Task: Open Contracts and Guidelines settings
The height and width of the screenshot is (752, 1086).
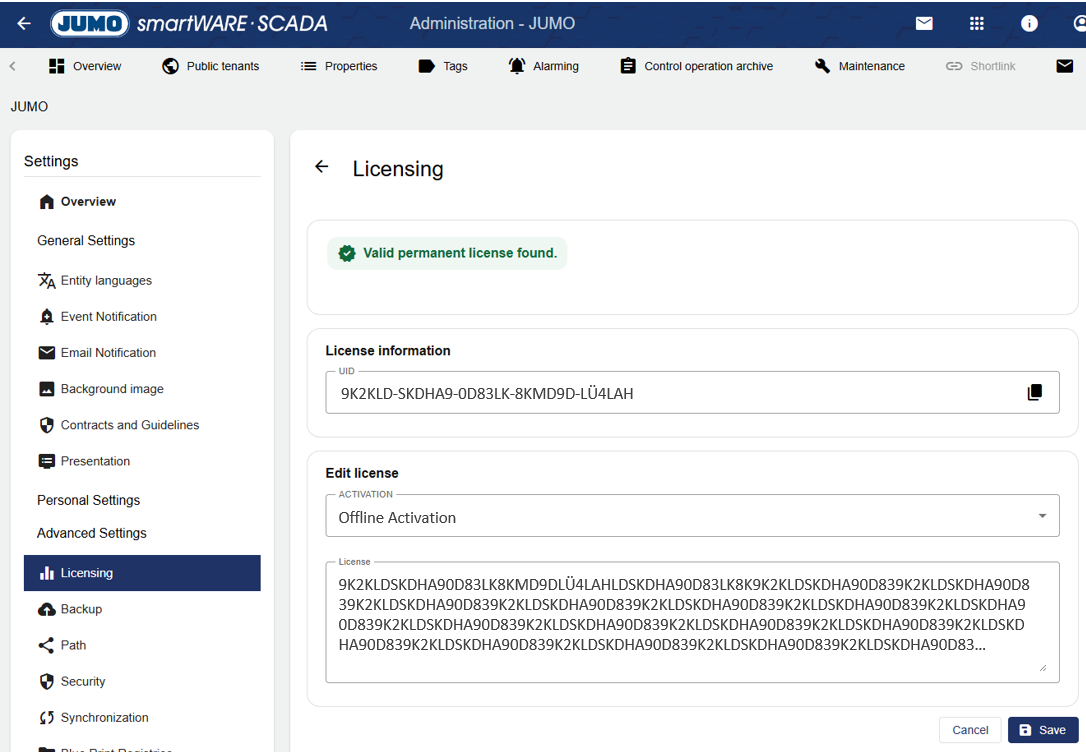Action: point(142,425)
